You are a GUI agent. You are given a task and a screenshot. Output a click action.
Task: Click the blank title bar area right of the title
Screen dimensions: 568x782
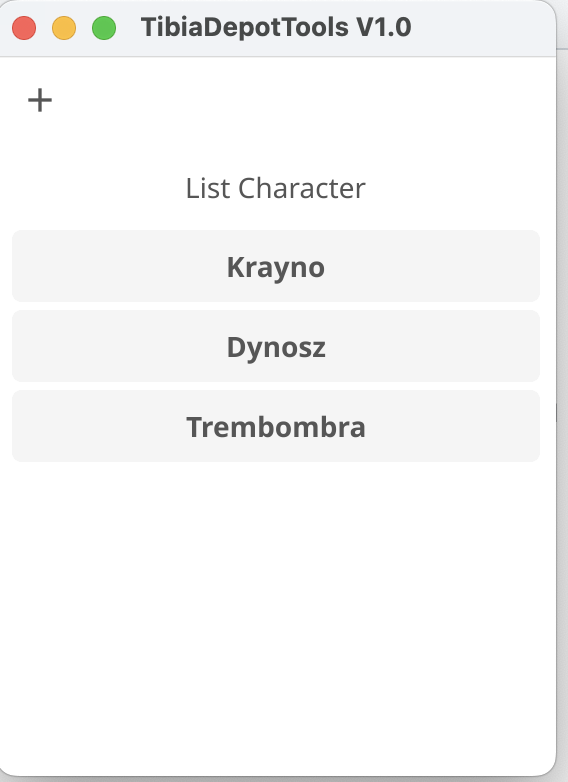[481, 27]
